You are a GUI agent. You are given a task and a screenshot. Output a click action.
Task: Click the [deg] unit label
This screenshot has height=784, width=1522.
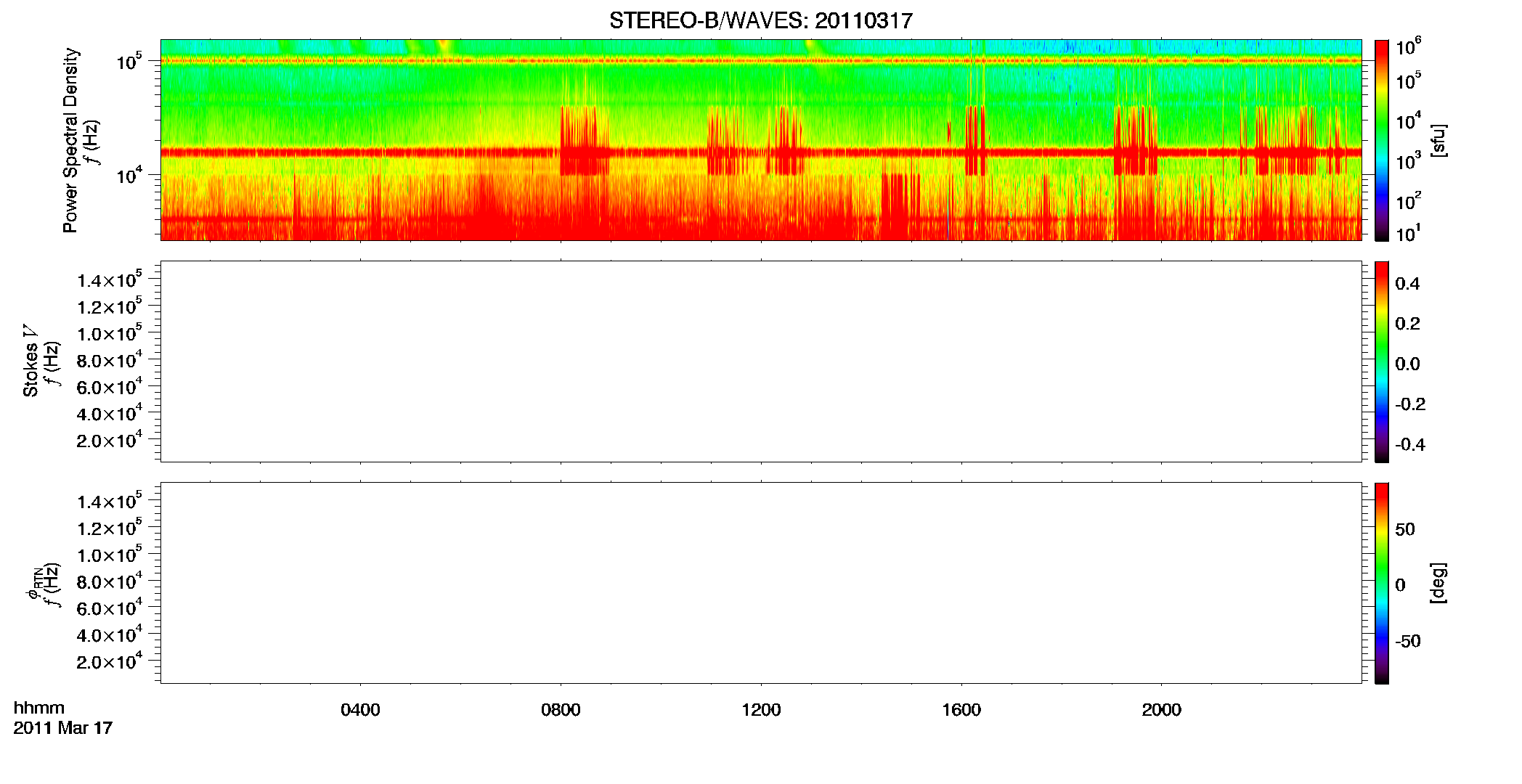click(x=1438, y=583)
